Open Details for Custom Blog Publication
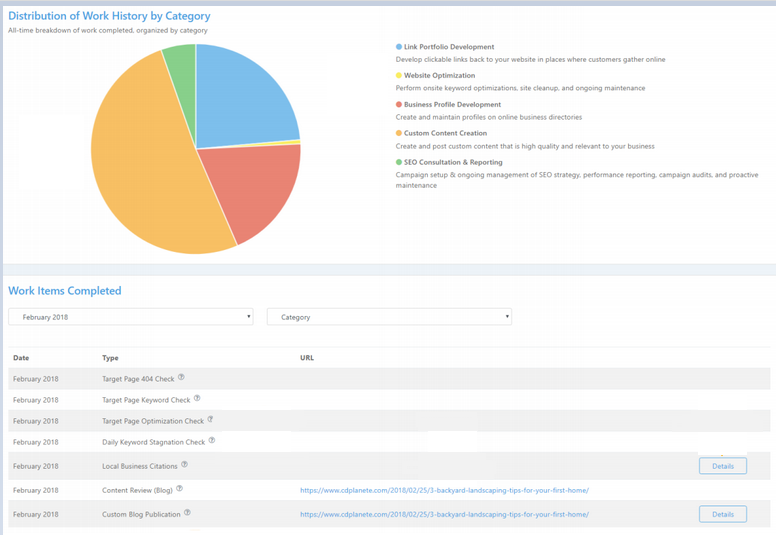Screen dimensions: 776x535 click(x=722, y=514)
